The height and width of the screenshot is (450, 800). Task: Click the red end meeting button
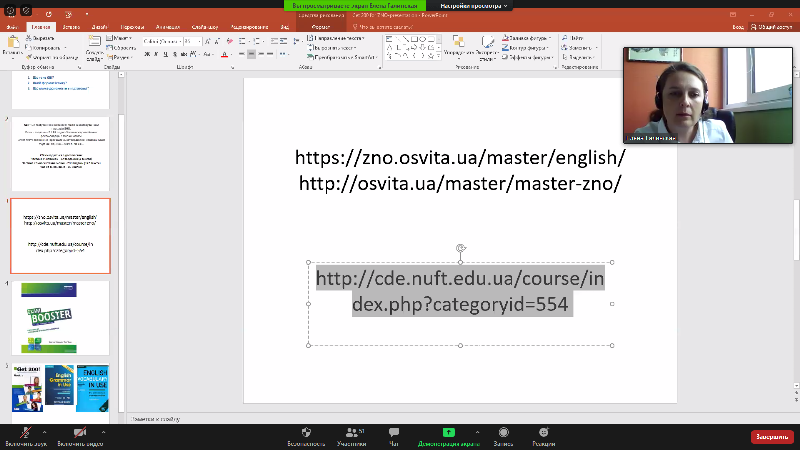772,437
